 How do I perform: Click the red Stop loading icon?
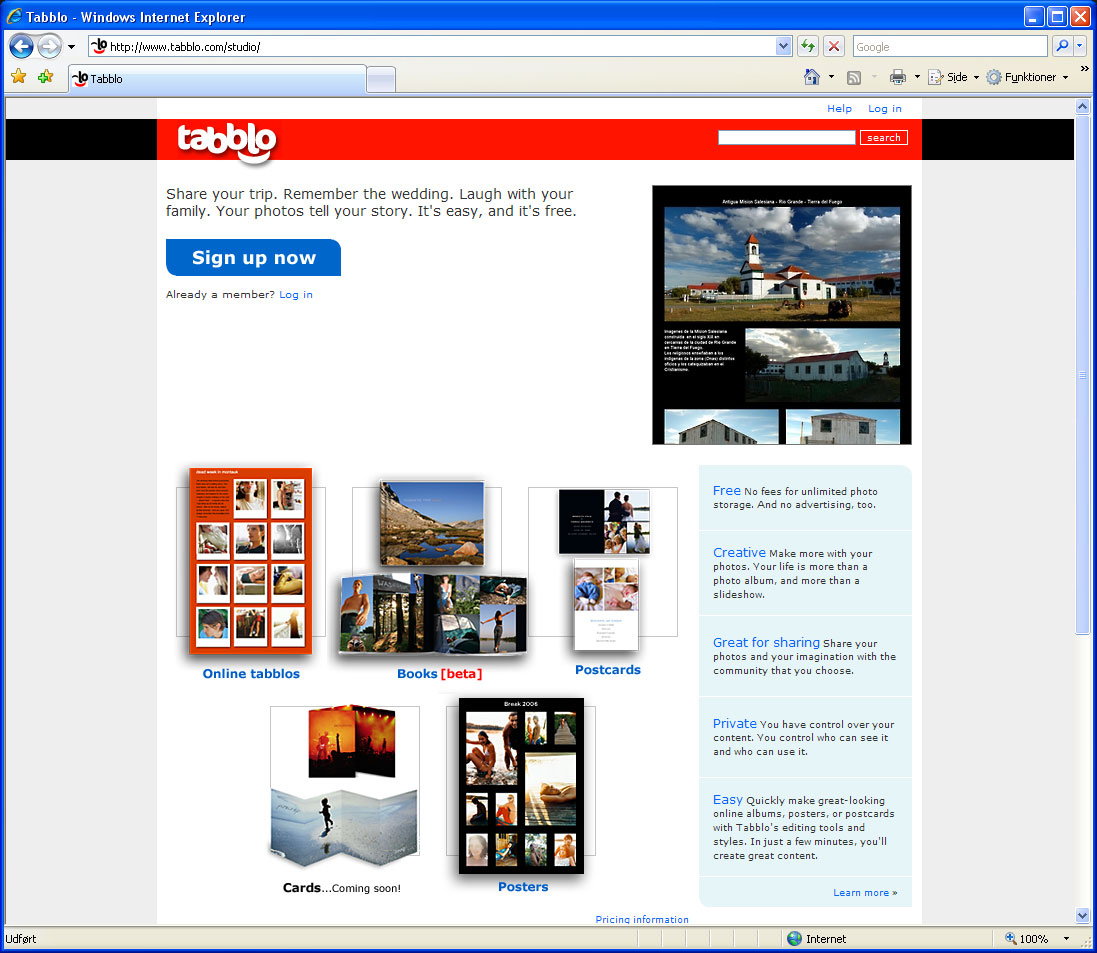point(834,46)
